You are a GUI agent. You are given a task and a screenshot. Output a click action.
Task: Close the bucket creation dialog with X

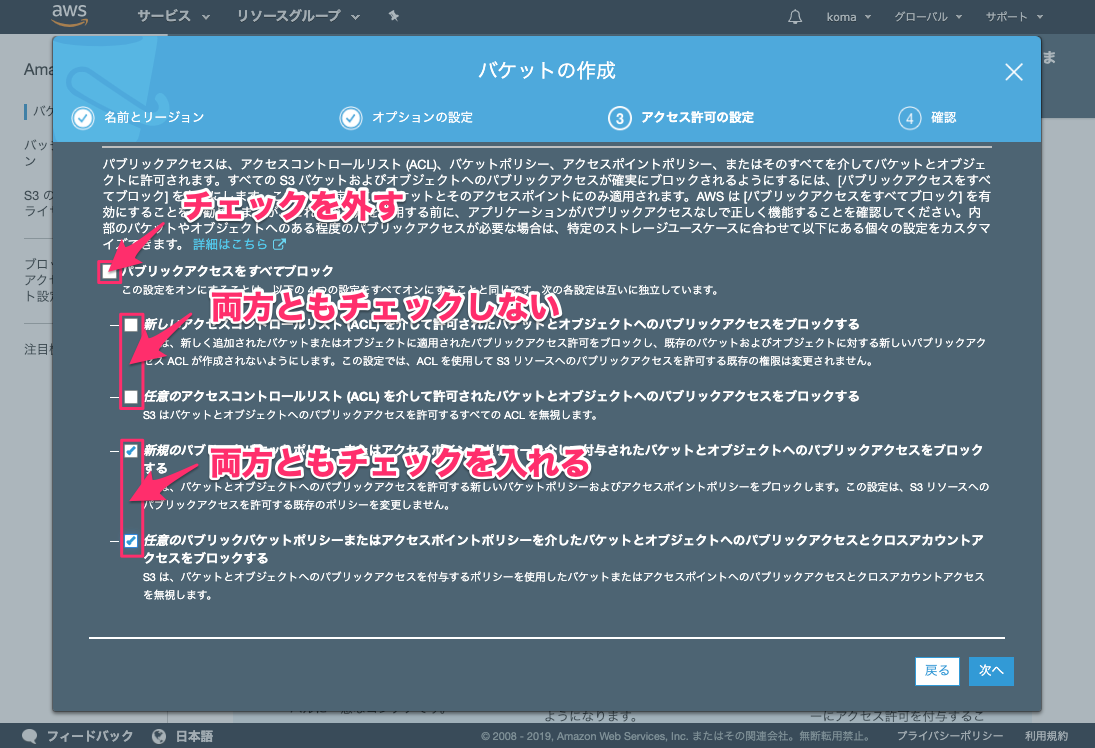click(x=1013, y=72)
